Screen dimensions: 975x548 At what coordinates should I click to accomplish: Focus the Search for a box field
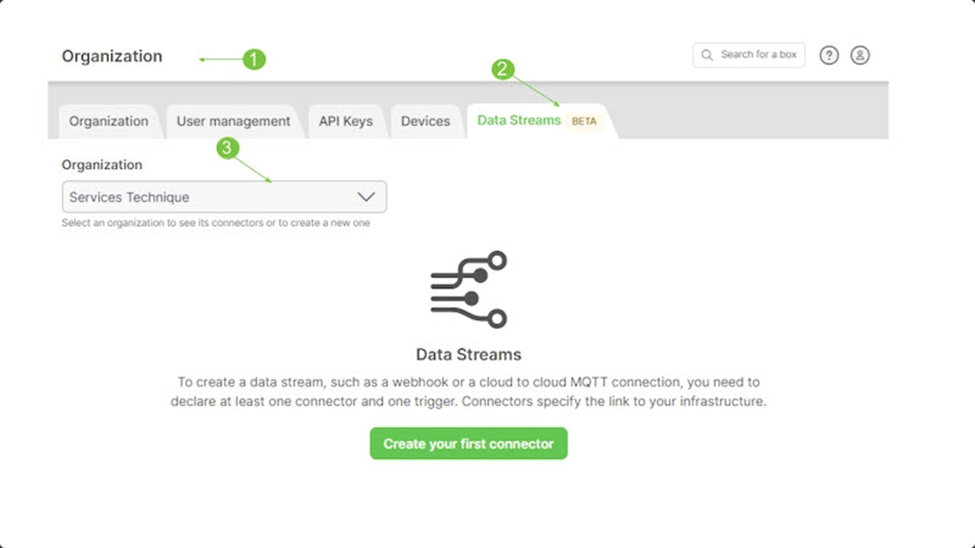coord(758,55)
